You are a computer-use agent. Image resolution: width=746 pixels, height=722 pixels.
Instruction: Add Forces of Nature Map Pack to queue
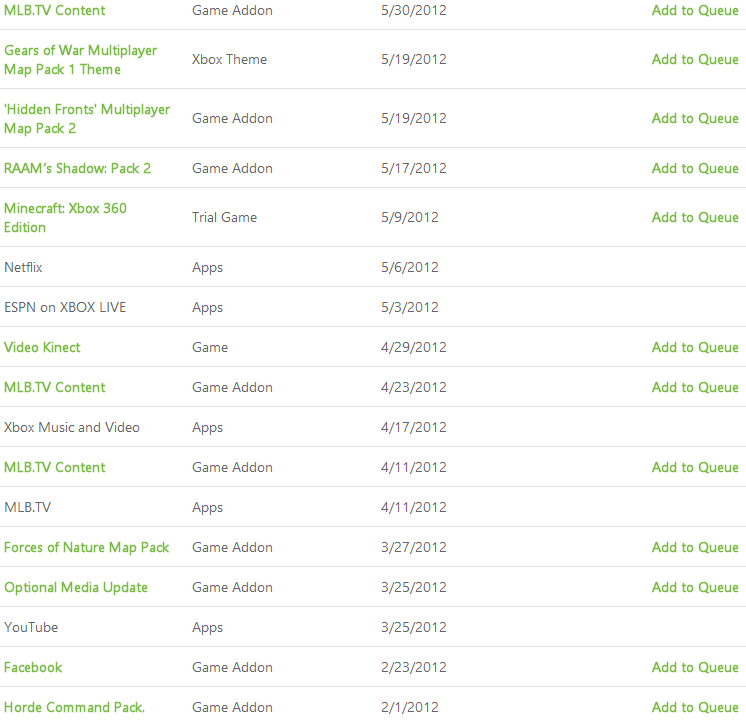point(695,547)
